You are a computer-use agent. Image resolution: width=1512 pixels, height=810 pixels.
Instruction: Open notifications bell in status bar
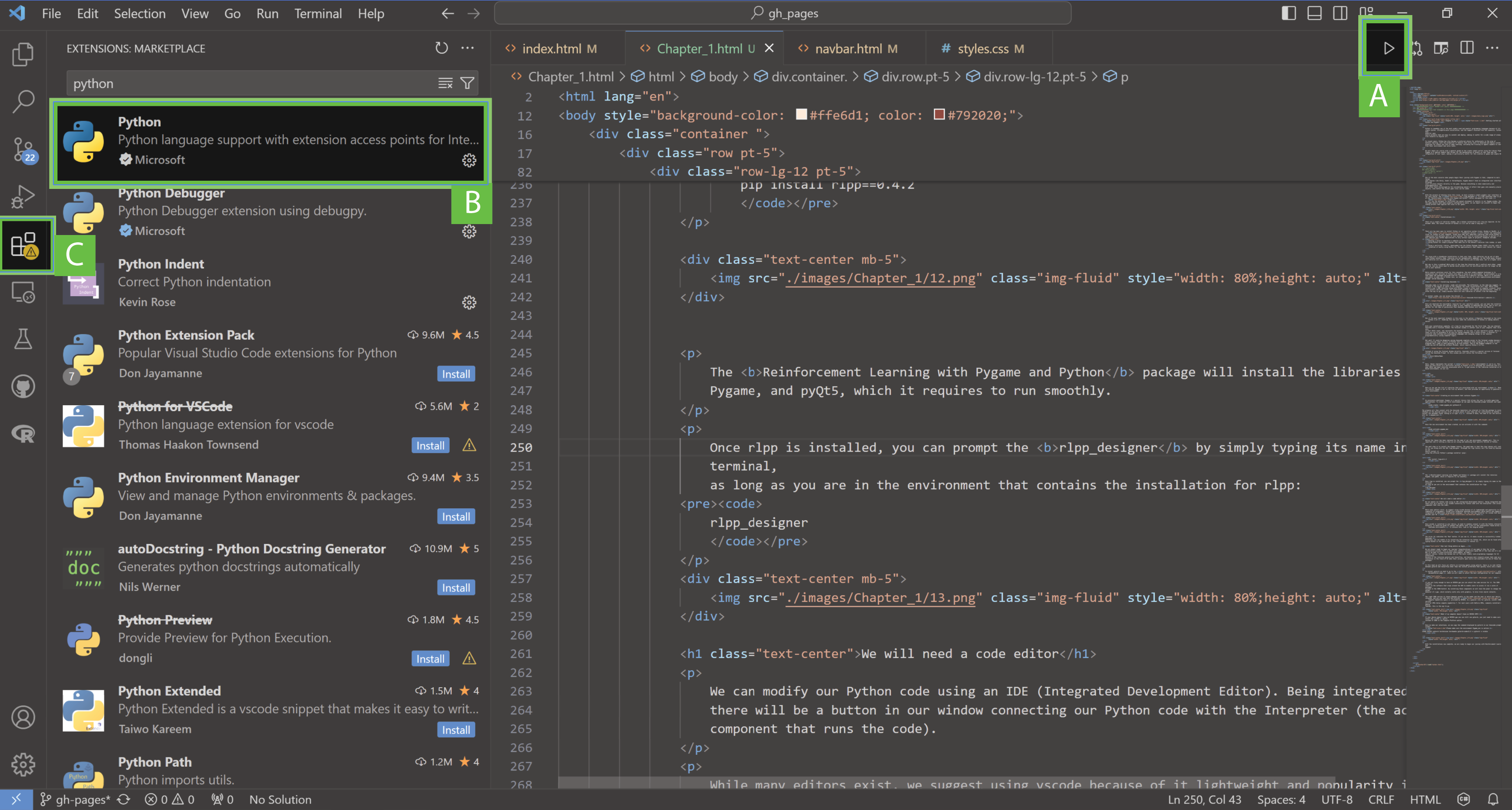(1493, 800)
